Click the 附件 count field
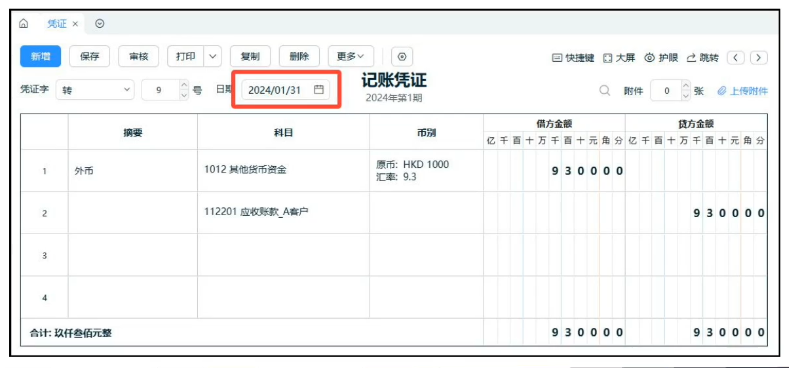The height and width of the screenshot is (368, 789). [x=667, y=91]
